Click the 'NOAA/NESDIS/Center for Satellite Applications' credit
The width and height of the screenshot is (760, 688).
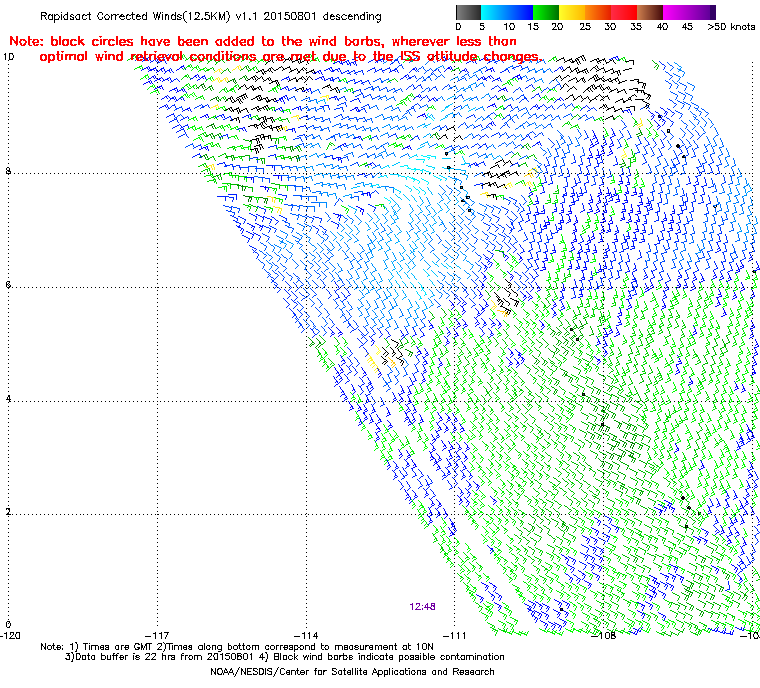[x=352, y=672]
